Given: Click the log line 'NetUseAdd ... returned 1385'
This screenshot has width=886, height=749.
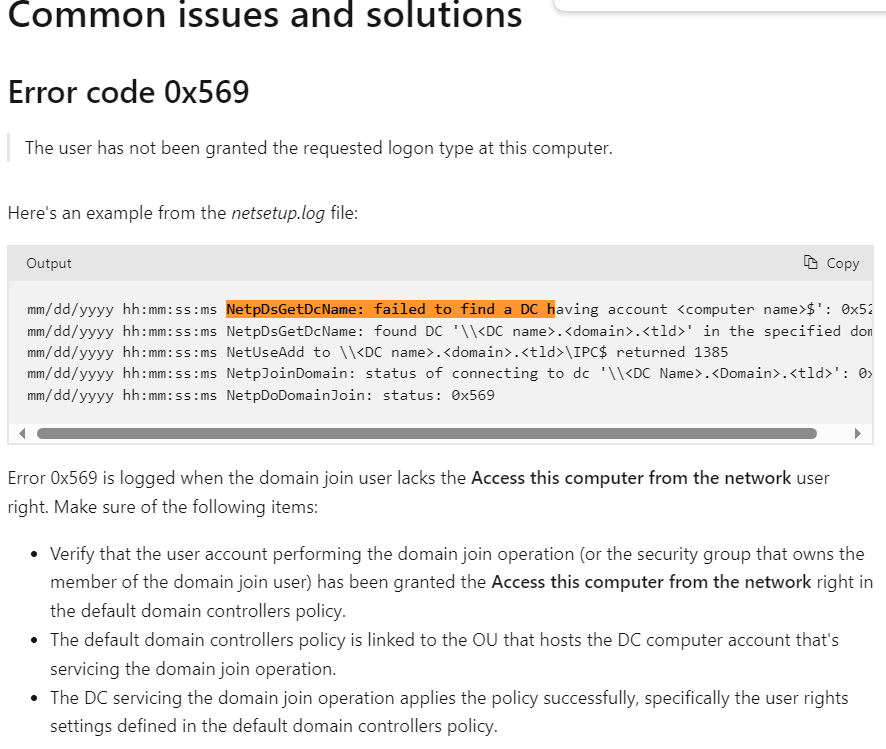Looking at the screenshot, I should 377,352.
